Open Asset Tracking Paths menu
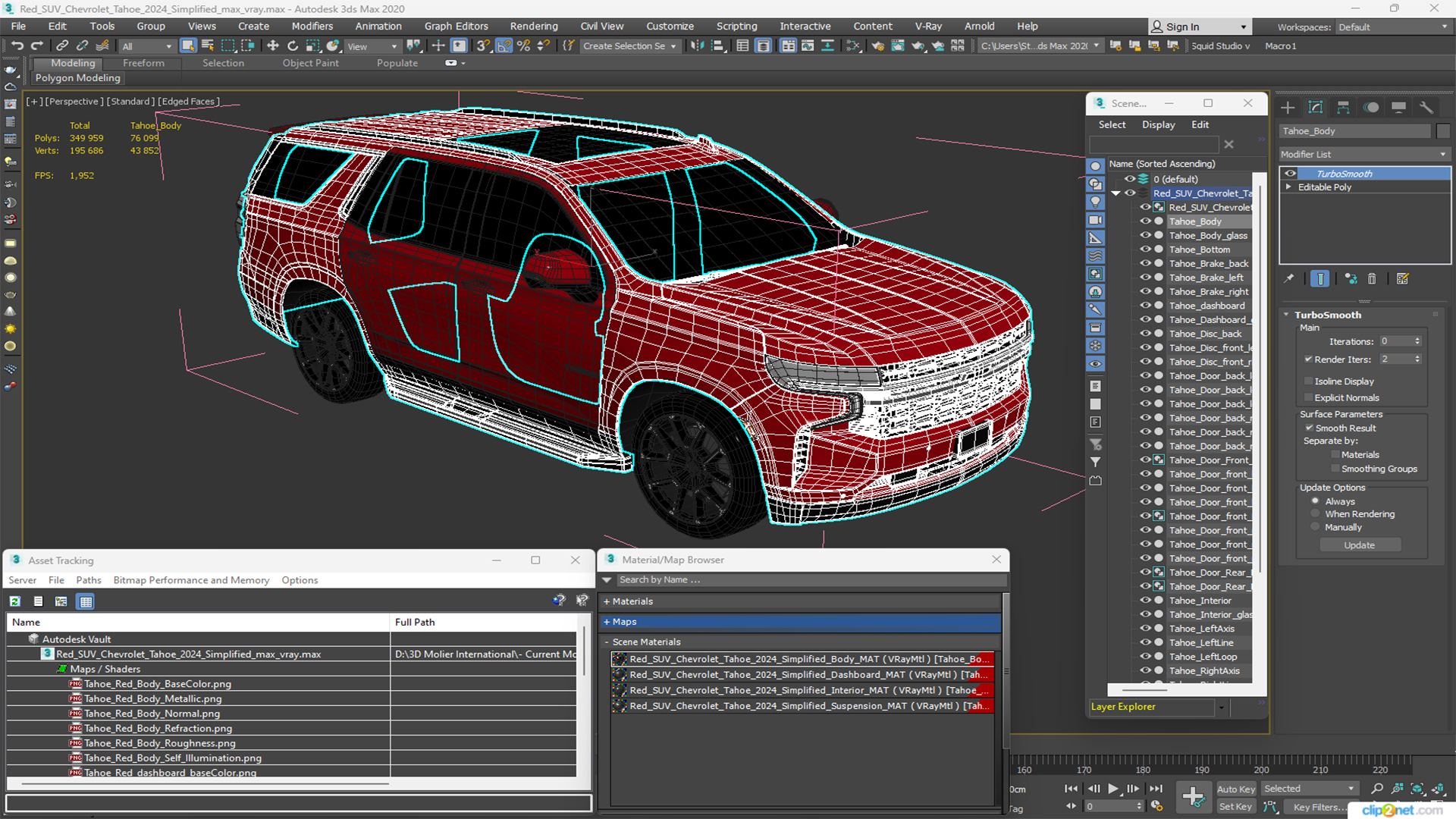This screenshot has width=1456, height=819. (x=88, y=580)
